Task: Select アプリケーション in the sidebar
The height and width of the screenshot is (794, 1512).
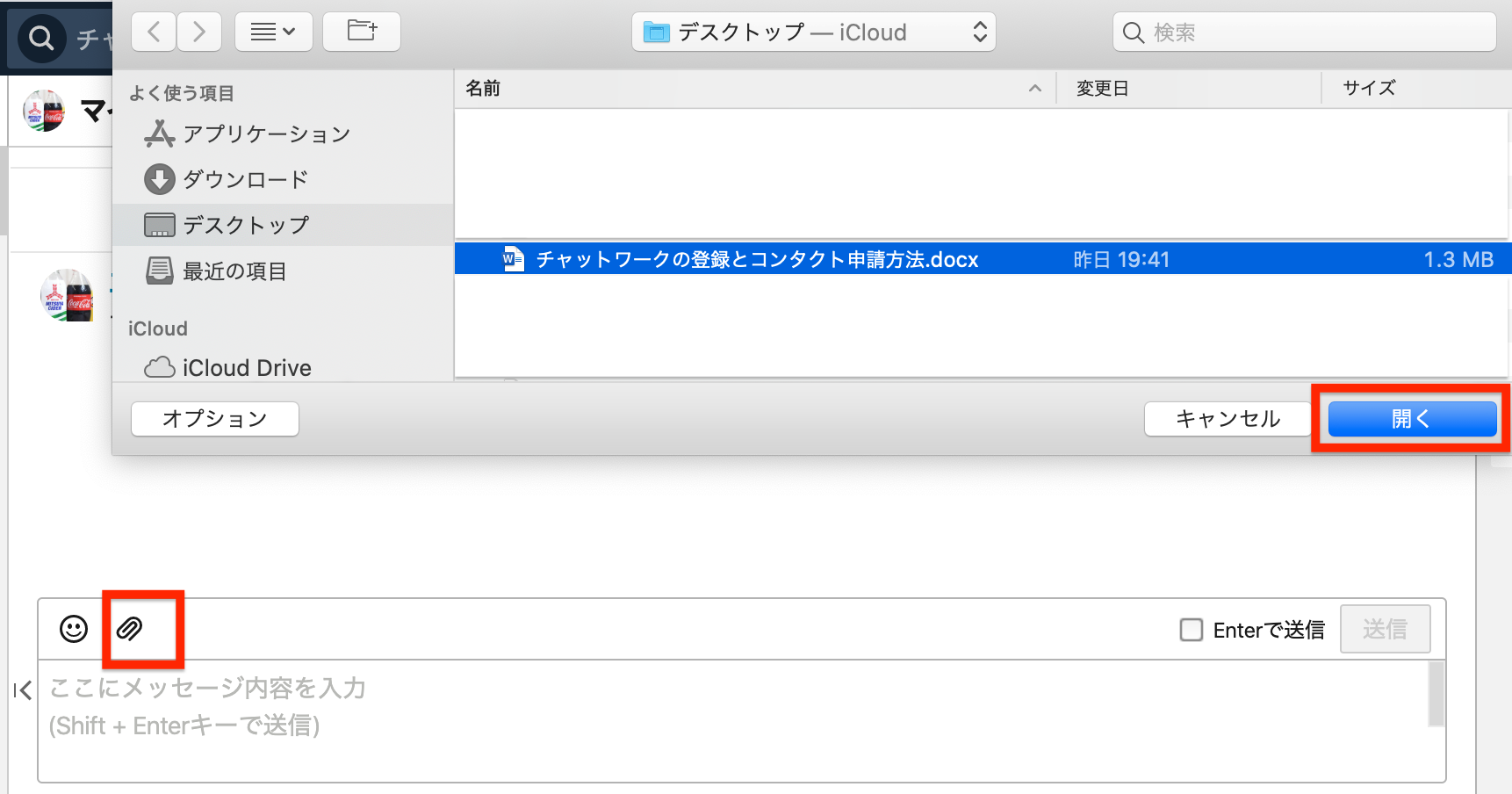Action: 265,134
